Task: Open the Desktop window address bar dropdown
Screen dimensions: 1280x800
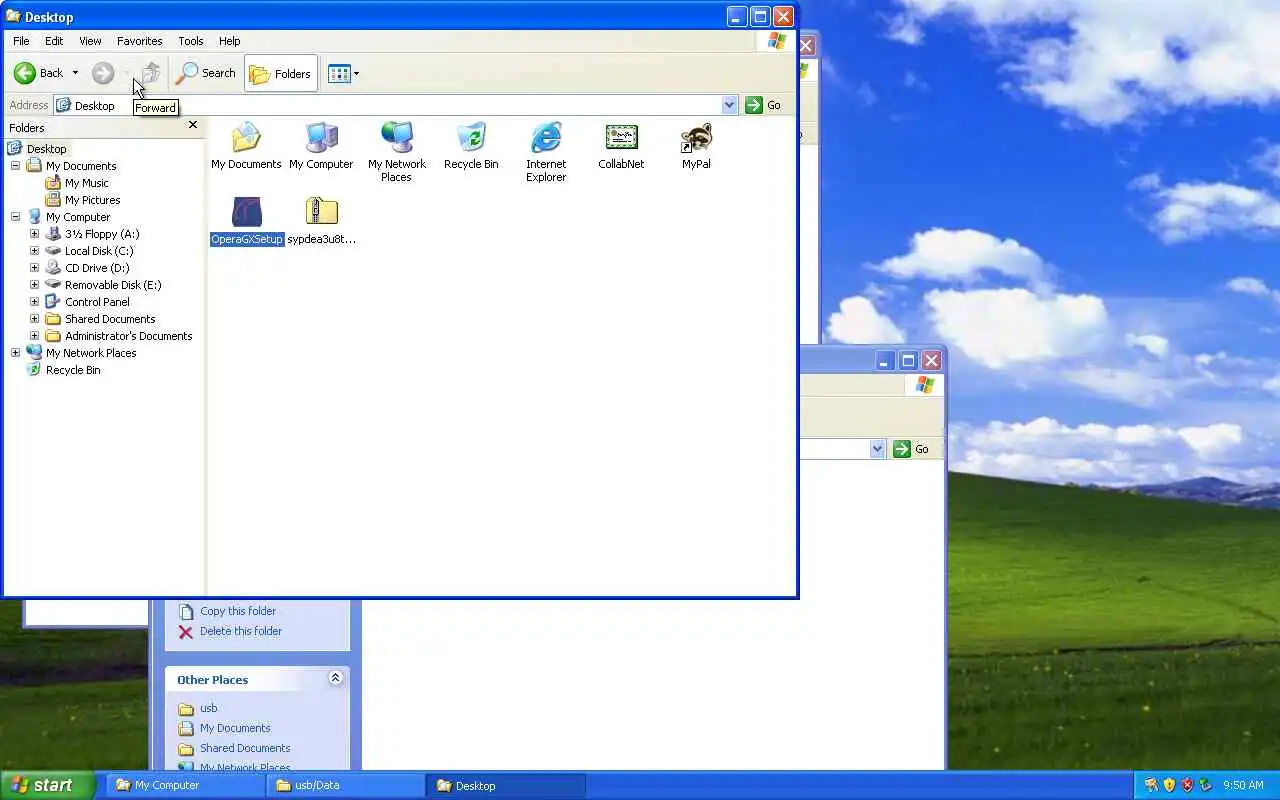Action: (x=729, y=105)
